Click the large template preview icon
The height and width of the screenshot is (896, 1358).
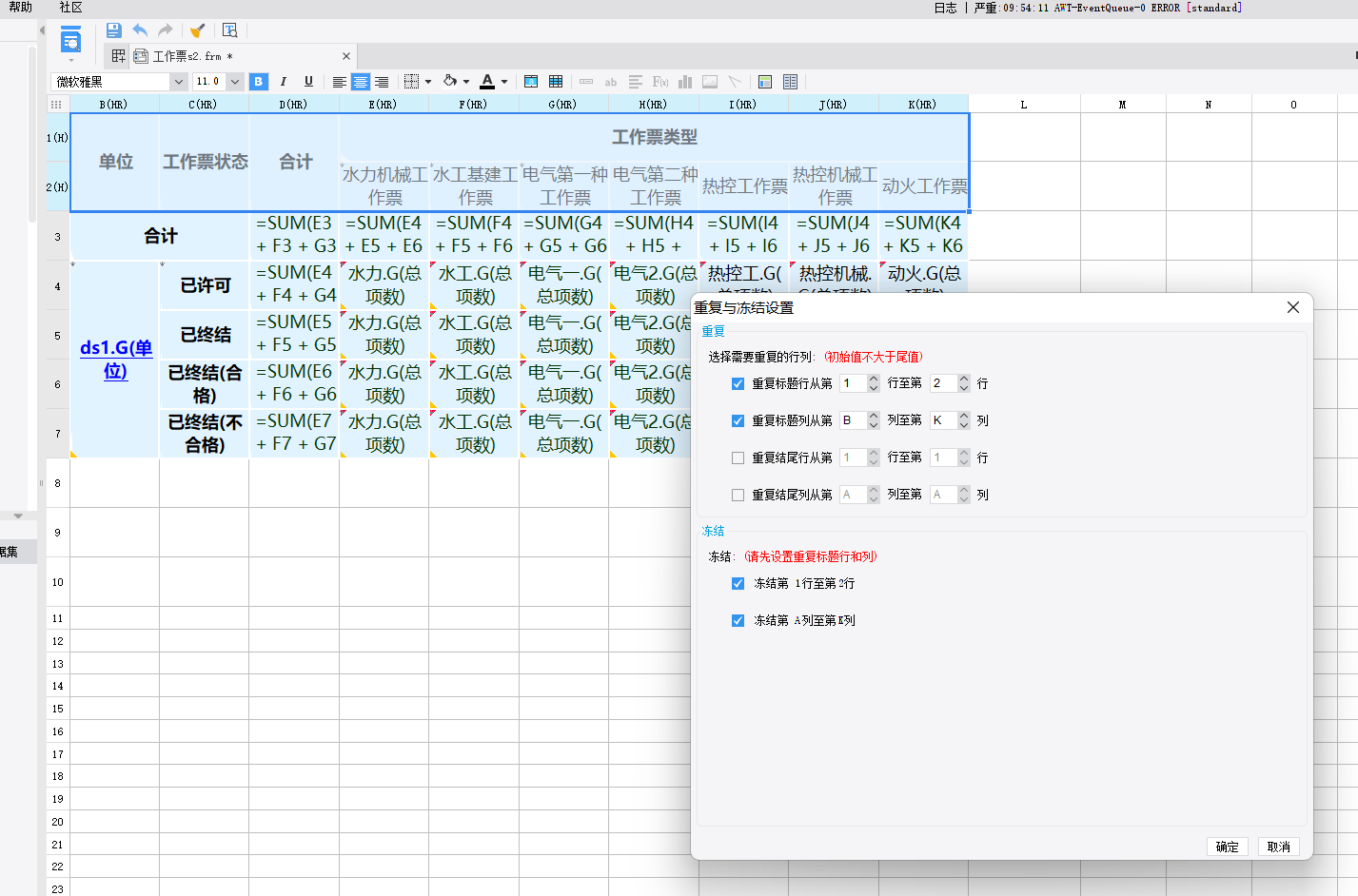[71, 41]
